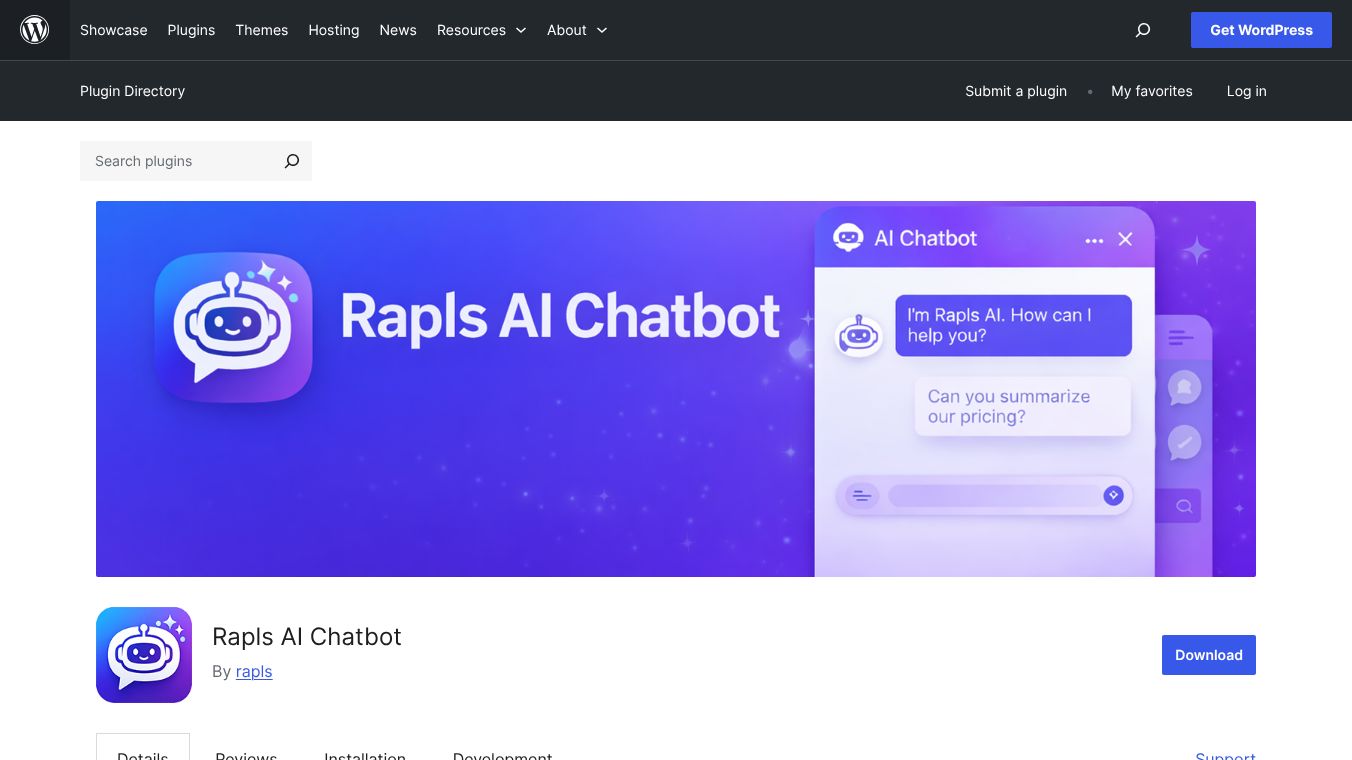Screen dimensions: 1352x760
Task: Click the WordPress logo icon
Action: (x=35, y=30)
